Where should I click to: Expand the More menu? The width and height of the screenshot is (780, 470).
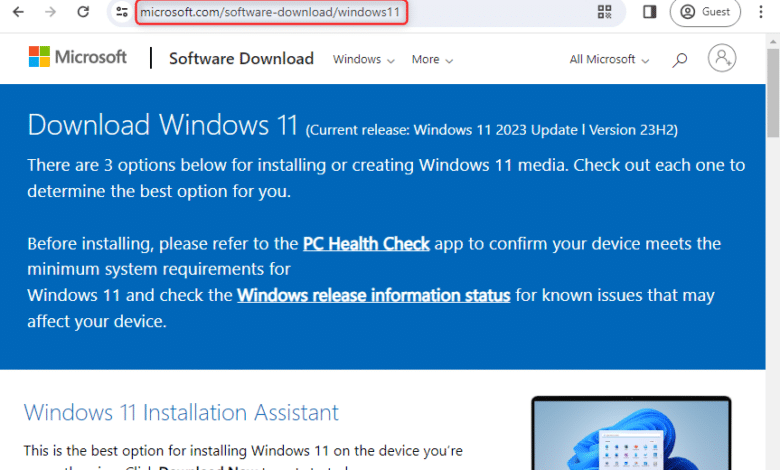(x=432, y=59)
